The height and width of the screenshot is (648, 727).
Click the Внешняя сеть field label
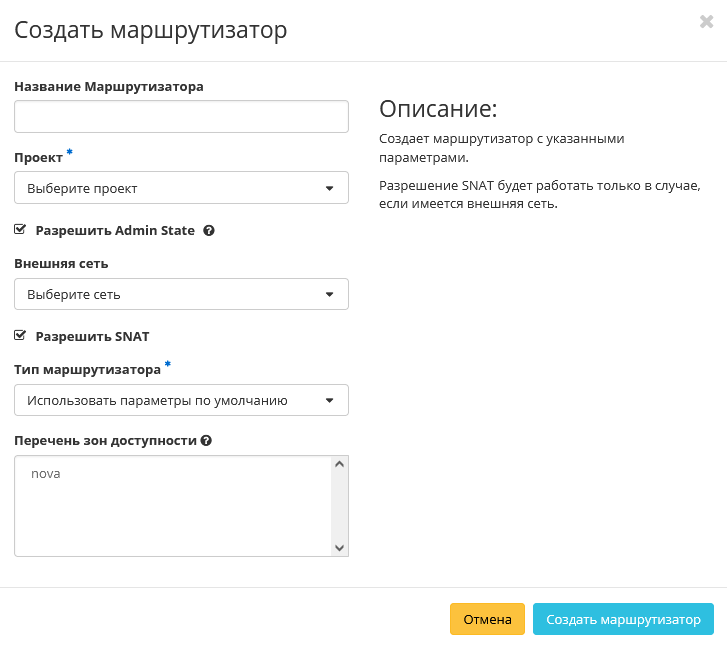(x=61, y=264)
